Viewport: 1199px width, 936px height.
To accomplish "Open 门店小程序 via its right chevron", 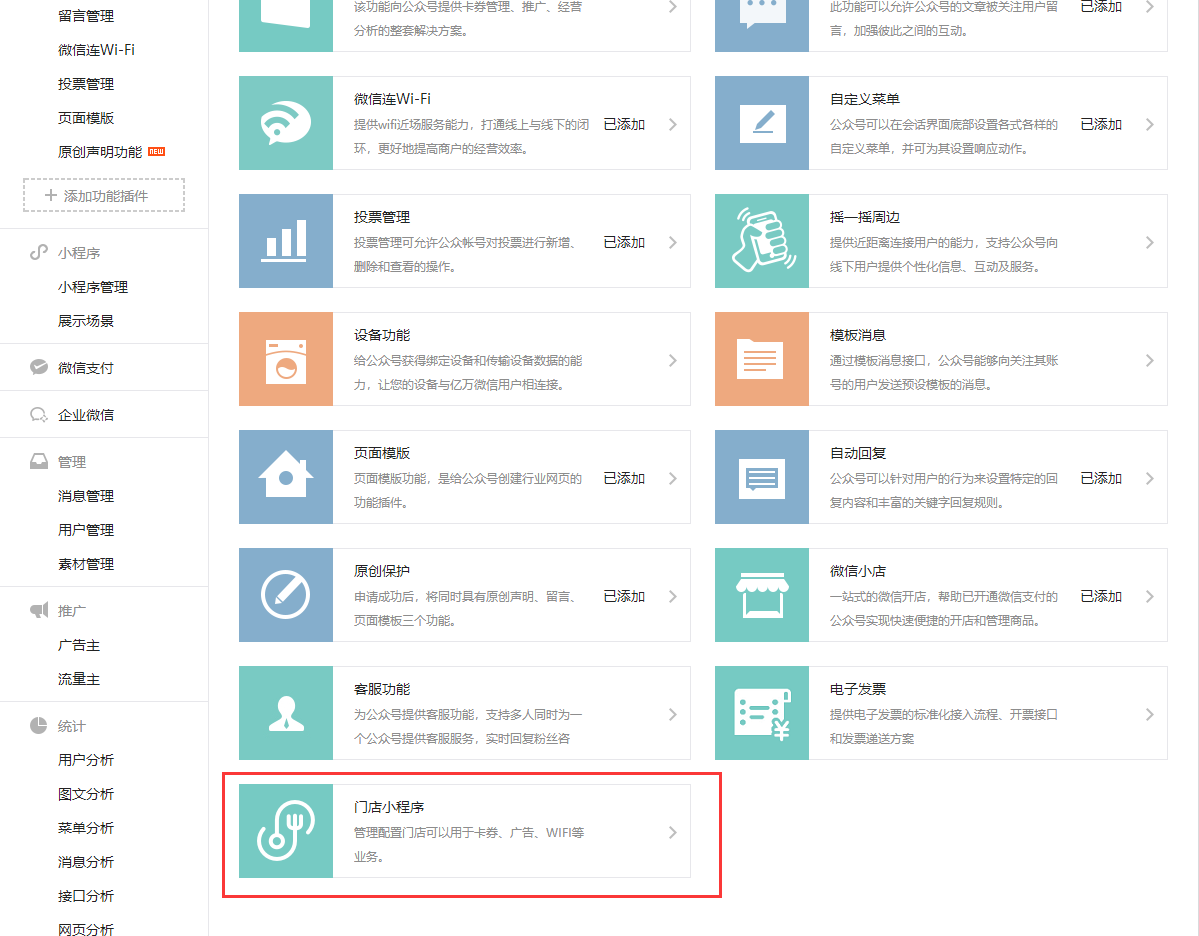I will click(x=672, y=831).
